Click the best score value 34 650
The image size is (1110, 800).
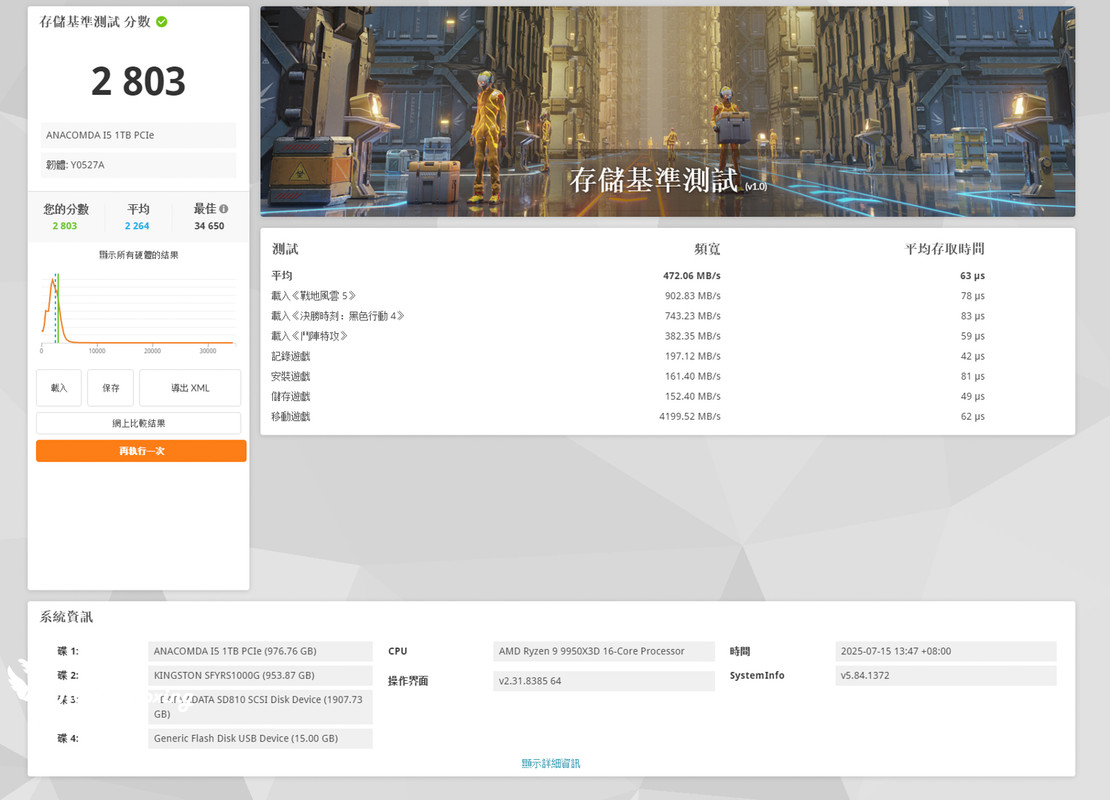pyautogui.click(x=209, y=226)
